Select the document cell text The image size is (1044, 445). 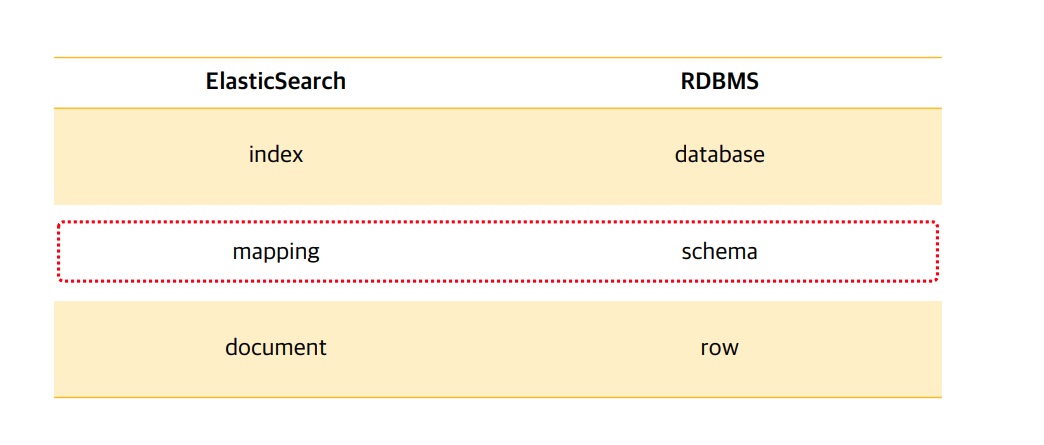tap(276, 347)
